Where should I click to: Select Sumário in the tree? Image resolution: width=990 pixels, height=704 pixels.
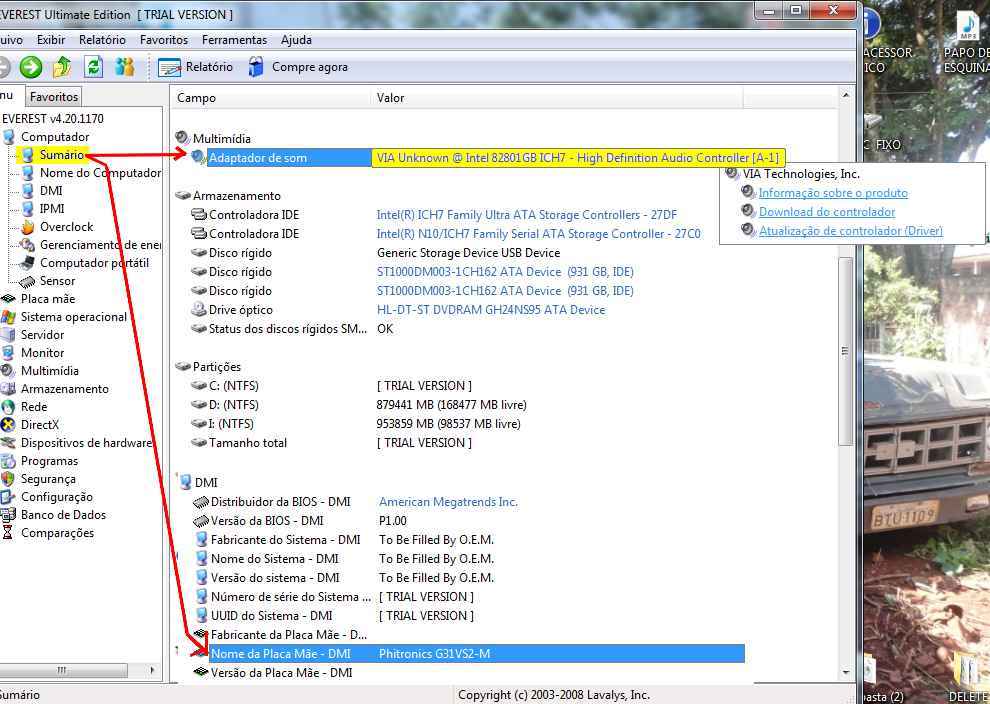[61, 155]
